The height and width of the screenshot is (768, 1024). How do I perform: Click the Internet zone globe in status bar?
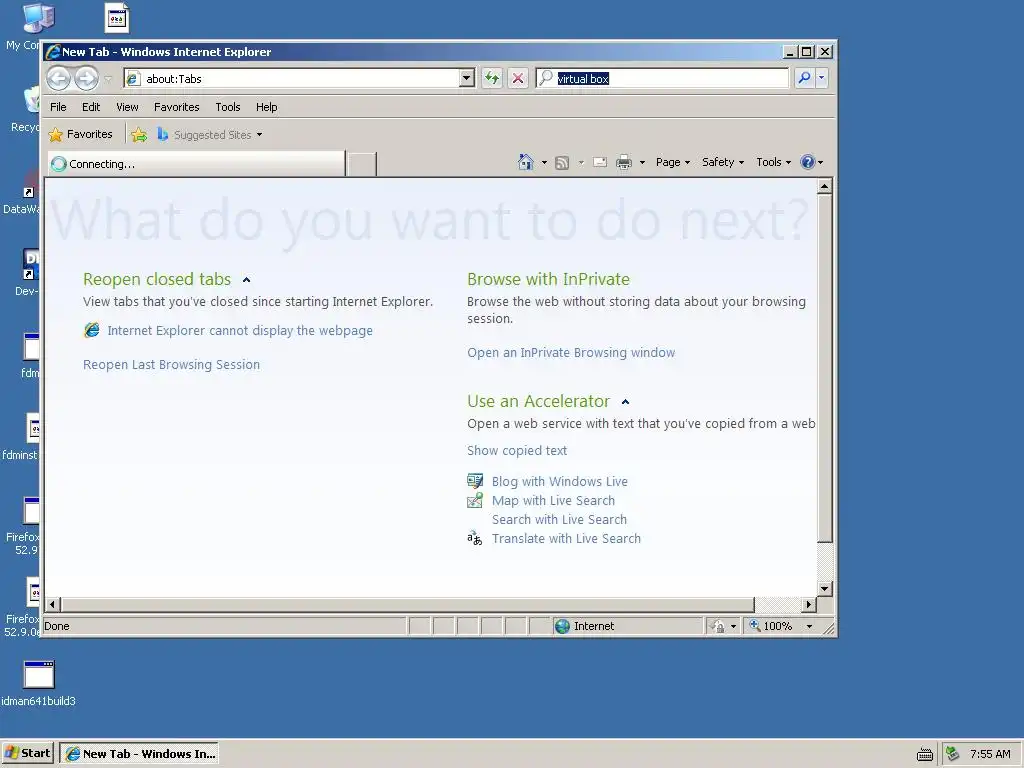562,626
